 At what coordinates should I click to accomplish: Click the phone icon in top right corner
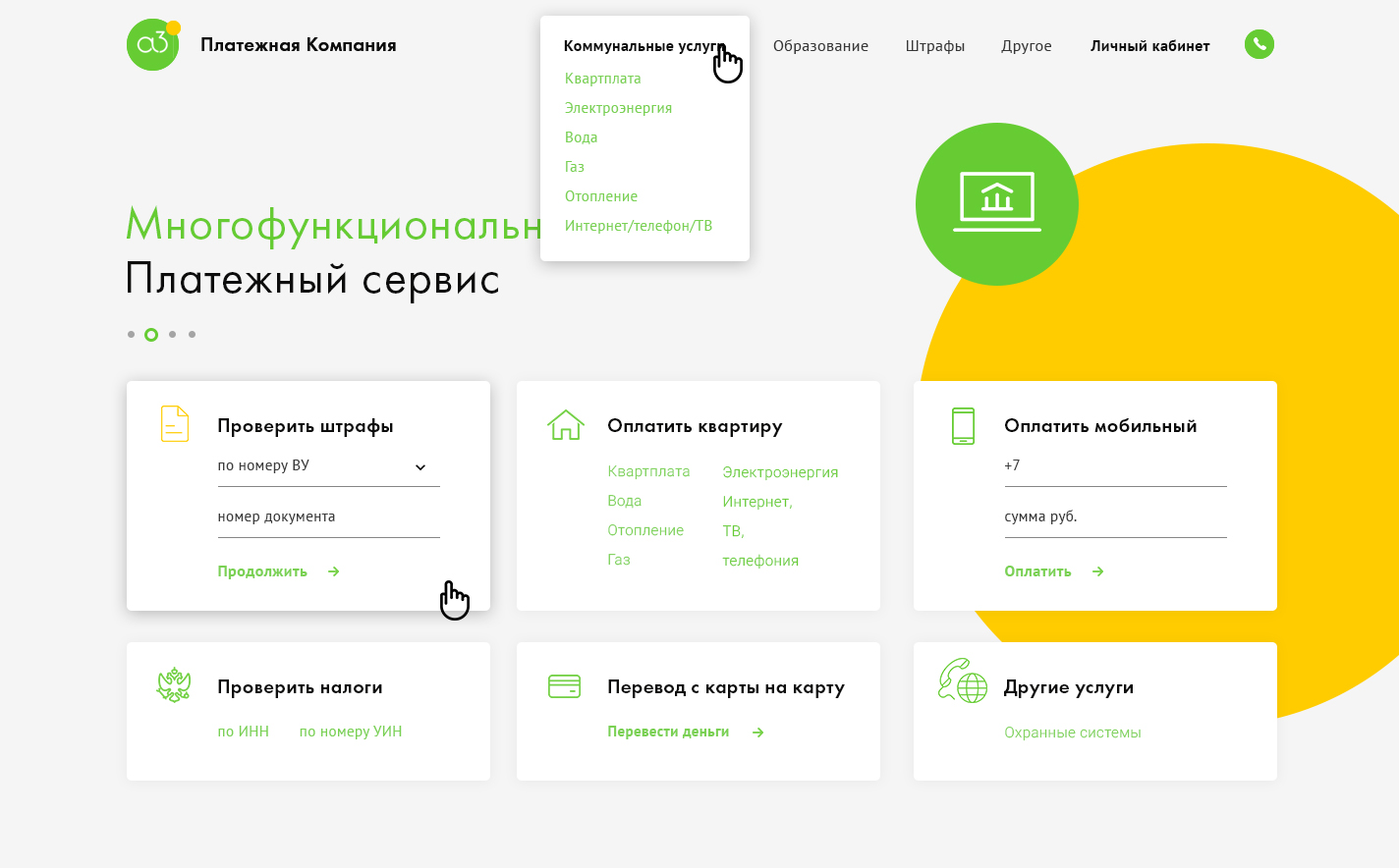click(x=1259, y=44)
